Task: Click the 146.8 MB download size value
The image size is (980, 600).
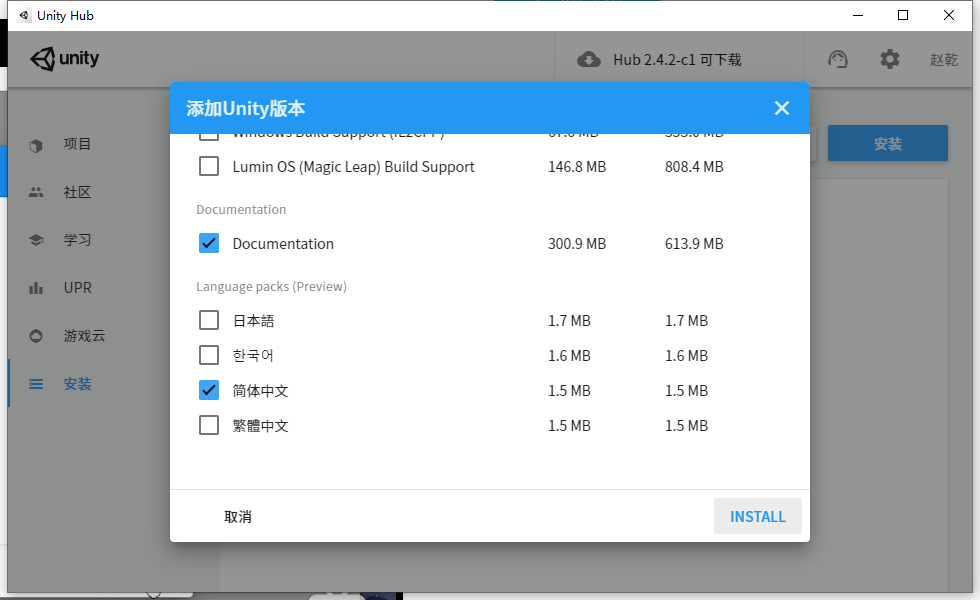Action: click(x=577, y=167)
